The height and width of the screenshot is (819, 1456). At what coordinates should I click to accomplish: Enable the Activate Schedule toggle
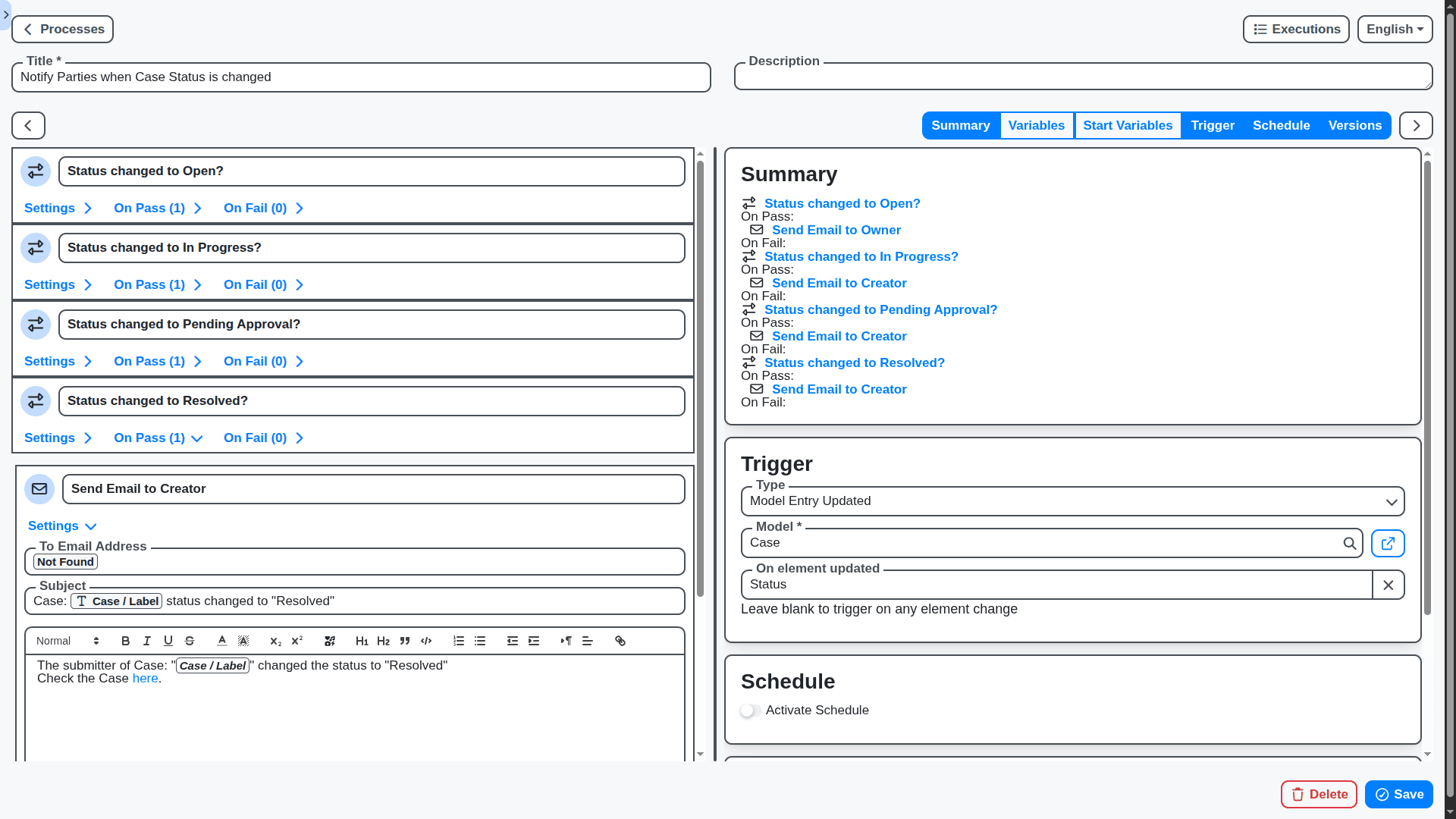tap(751, 711)
